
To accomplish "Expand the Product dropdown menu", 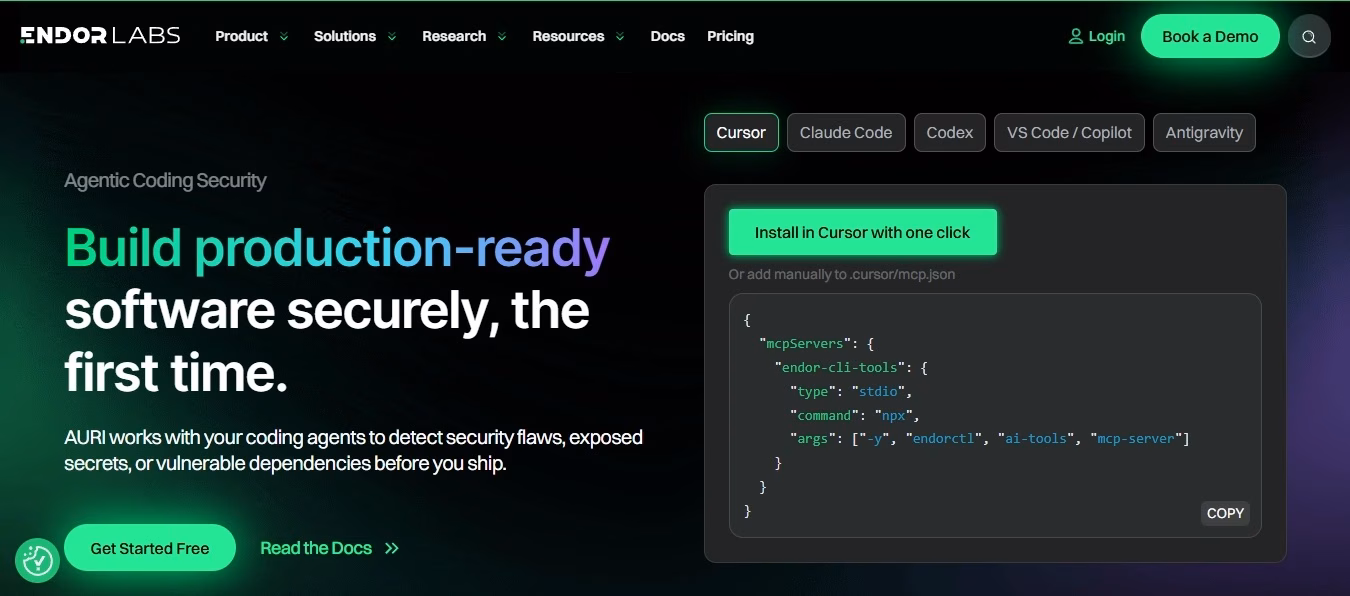I will (252, 36).
